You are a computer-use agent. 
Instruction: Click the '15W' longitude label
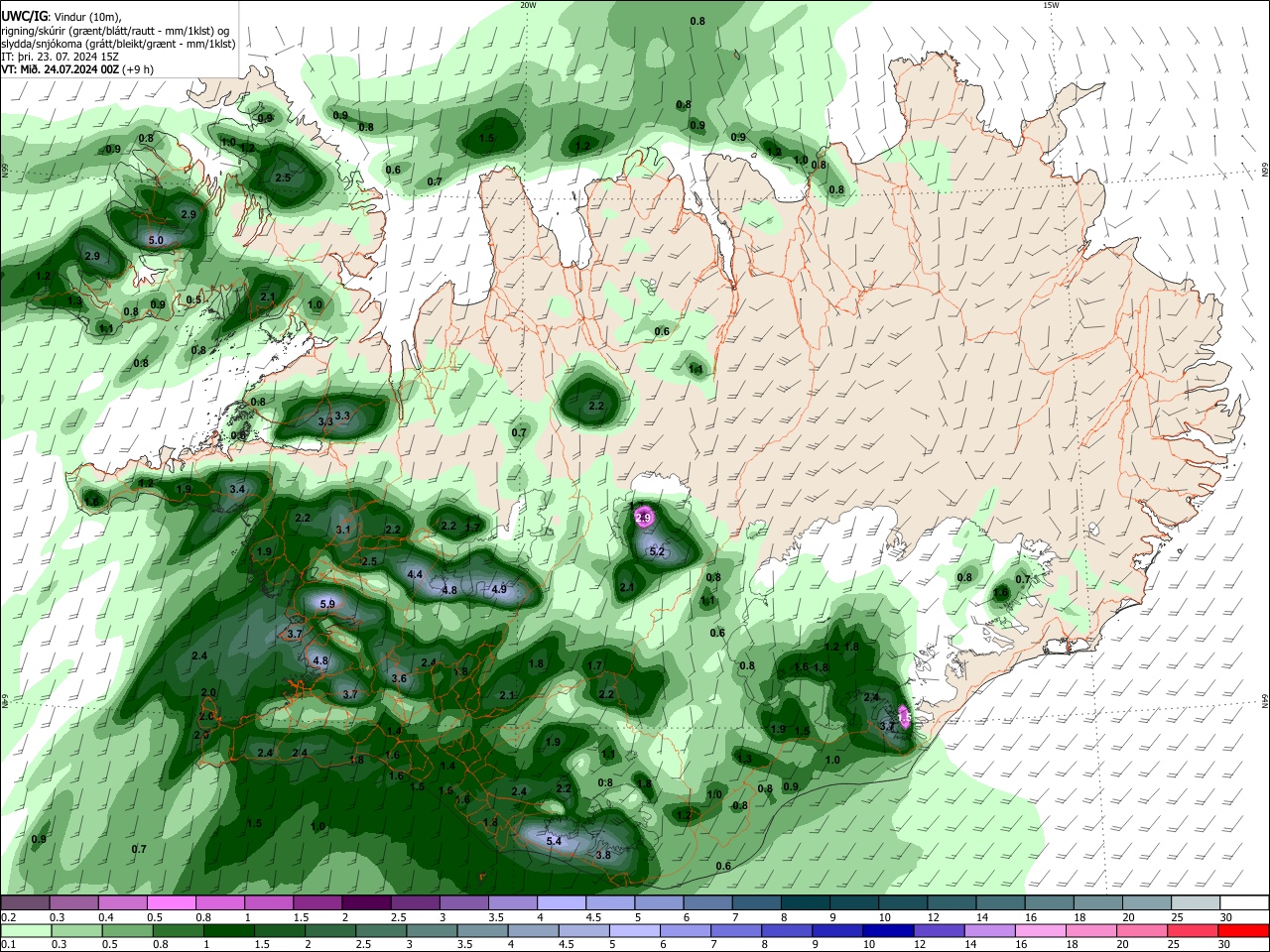(x=1050, y=5)
